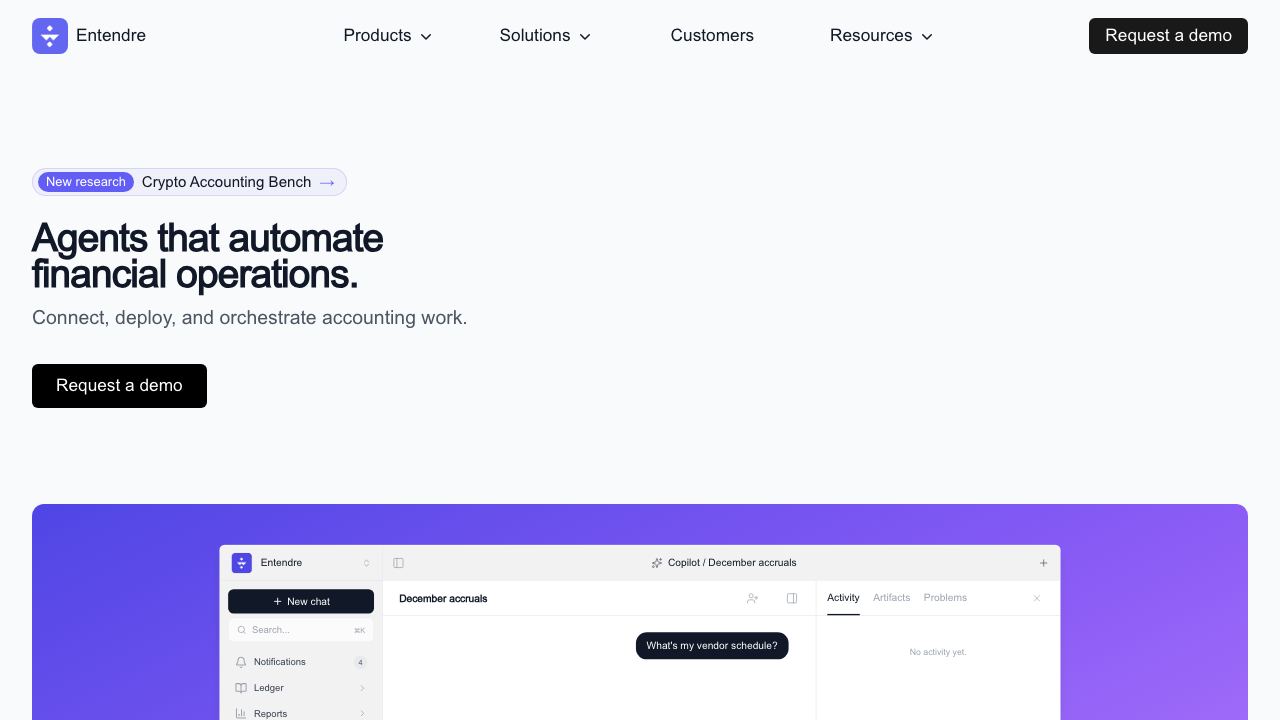Click the "Agents that automate financial operations." headline
Image resolution: width=1280 pixels, height=720 pixels.
(x=207, y=256)
